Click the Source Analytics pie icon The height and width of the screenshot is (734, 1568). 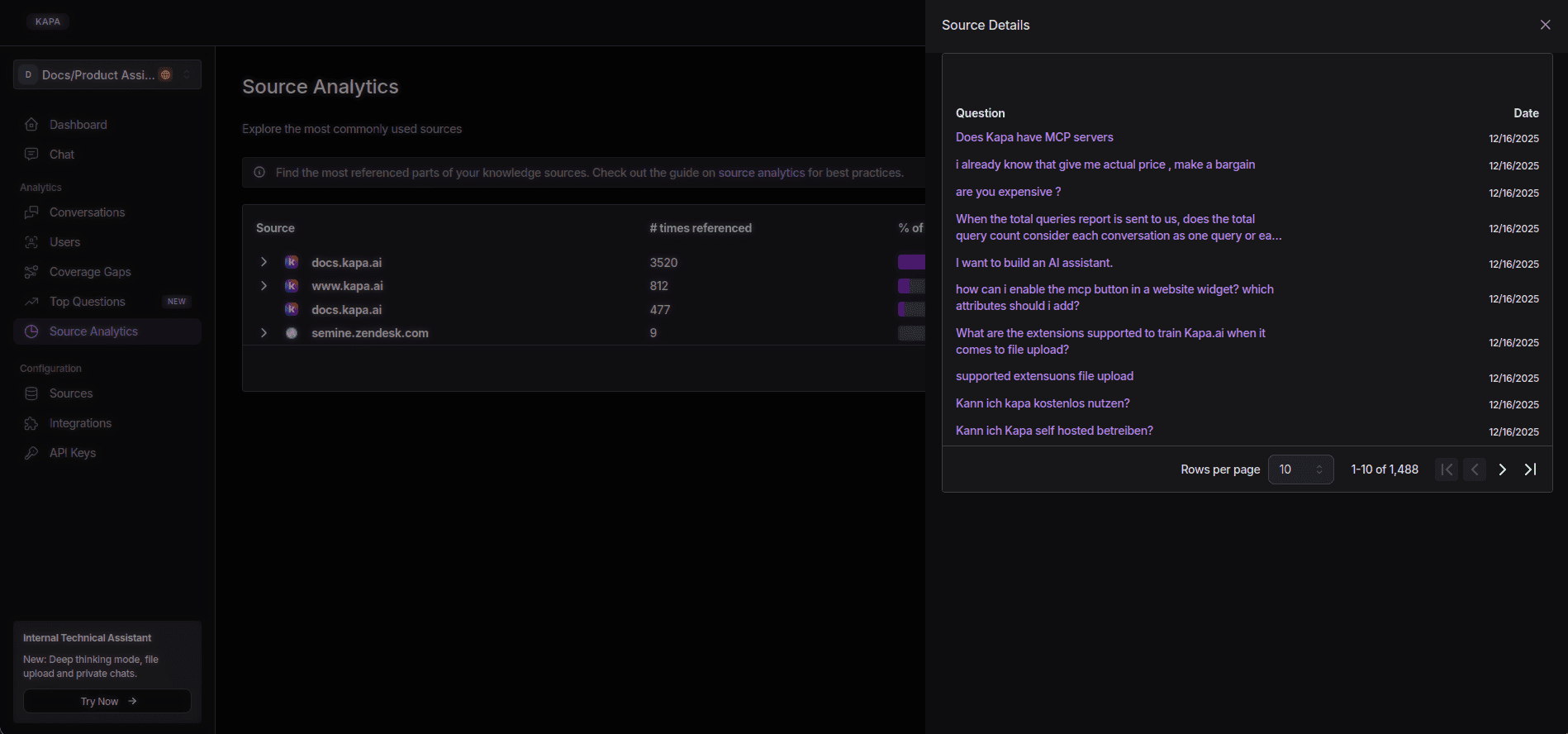[x=31, y=331]
